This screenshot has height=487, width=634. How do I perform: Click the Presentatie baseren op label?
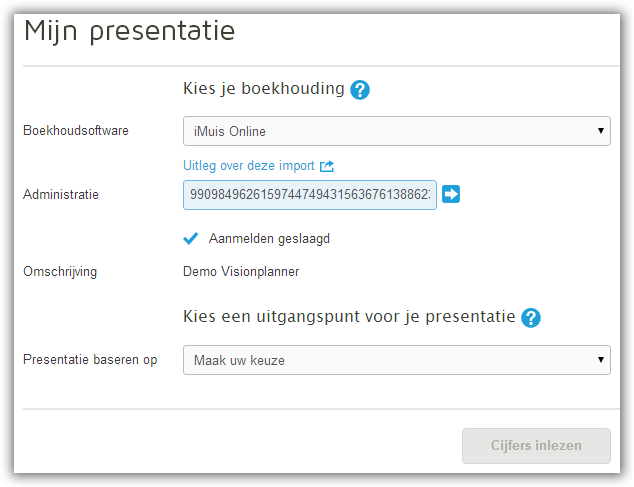[x=90, y=360]
